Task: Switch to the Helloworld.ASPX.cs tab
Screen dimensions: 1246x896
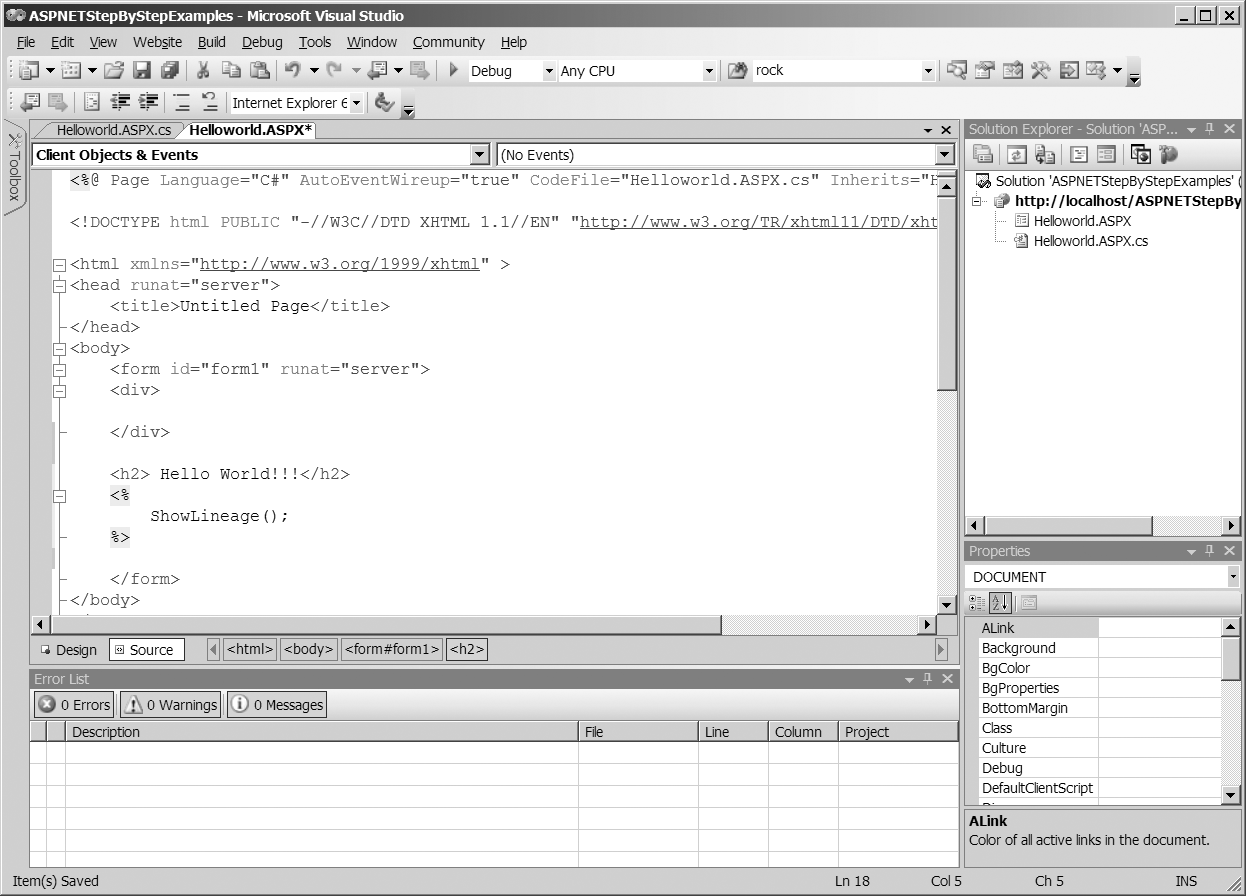Action: click(x=113, y=130)
